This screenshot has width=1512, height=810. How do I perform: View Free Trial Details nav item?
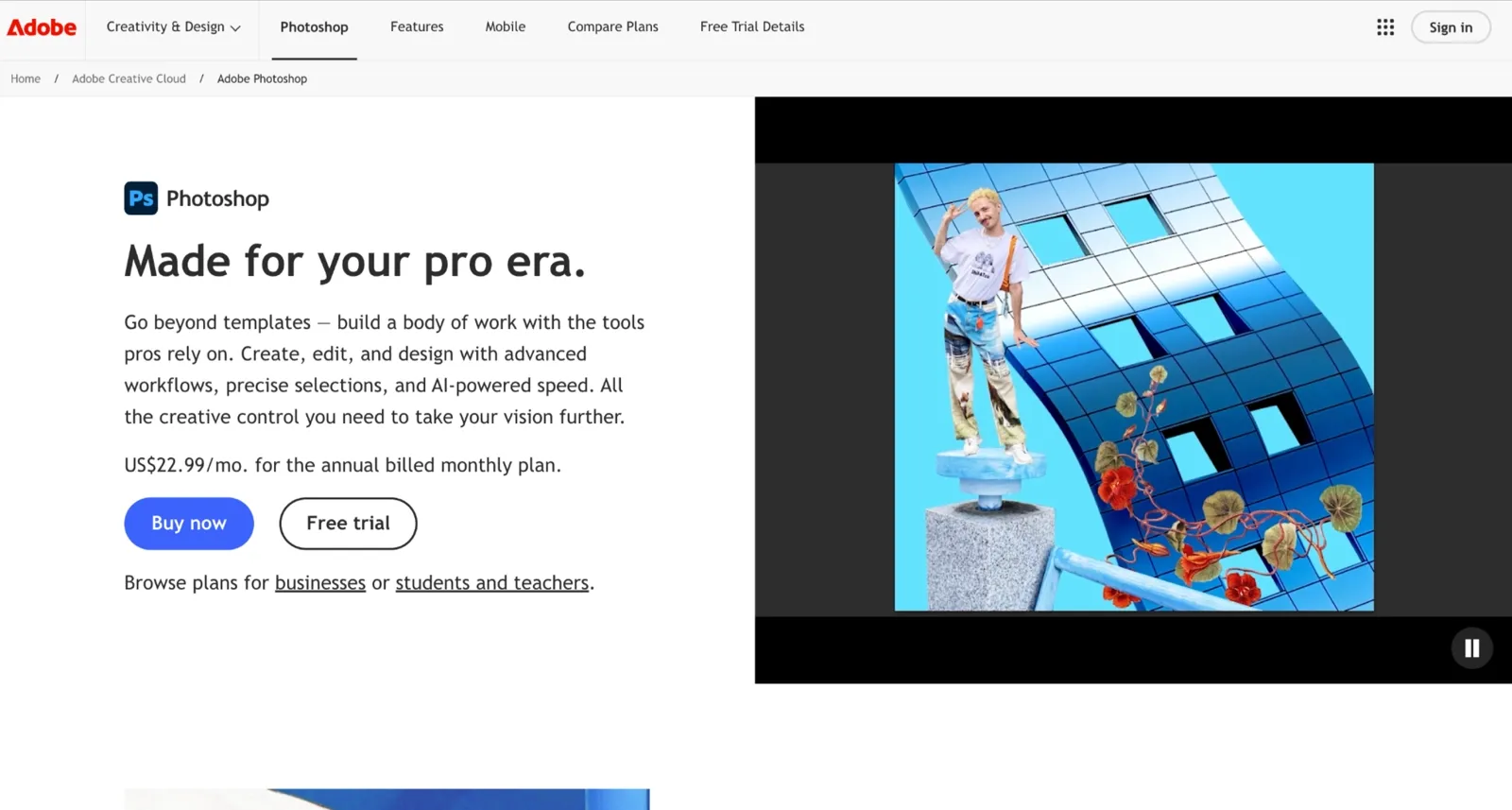point(752,27)
